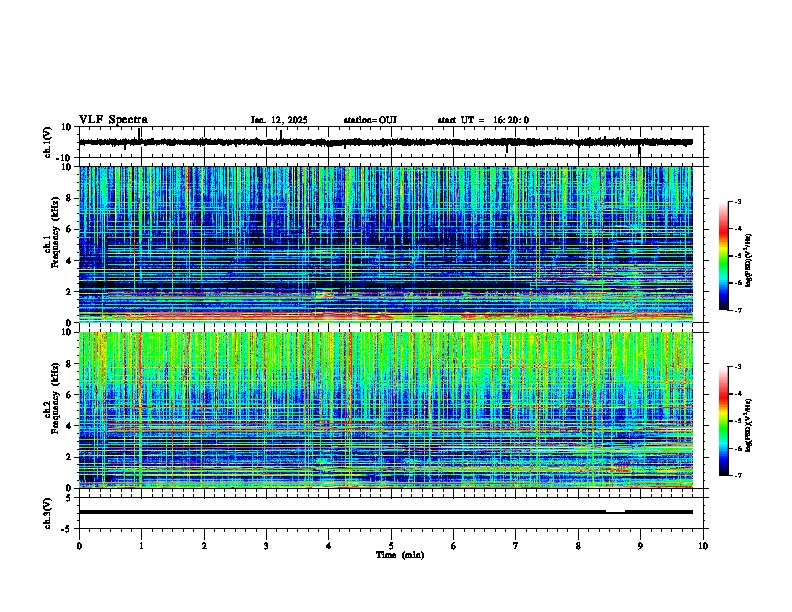Click the '-3' label on the upper color bar
This screenshot has height=612, width=792.
[737, 201]
